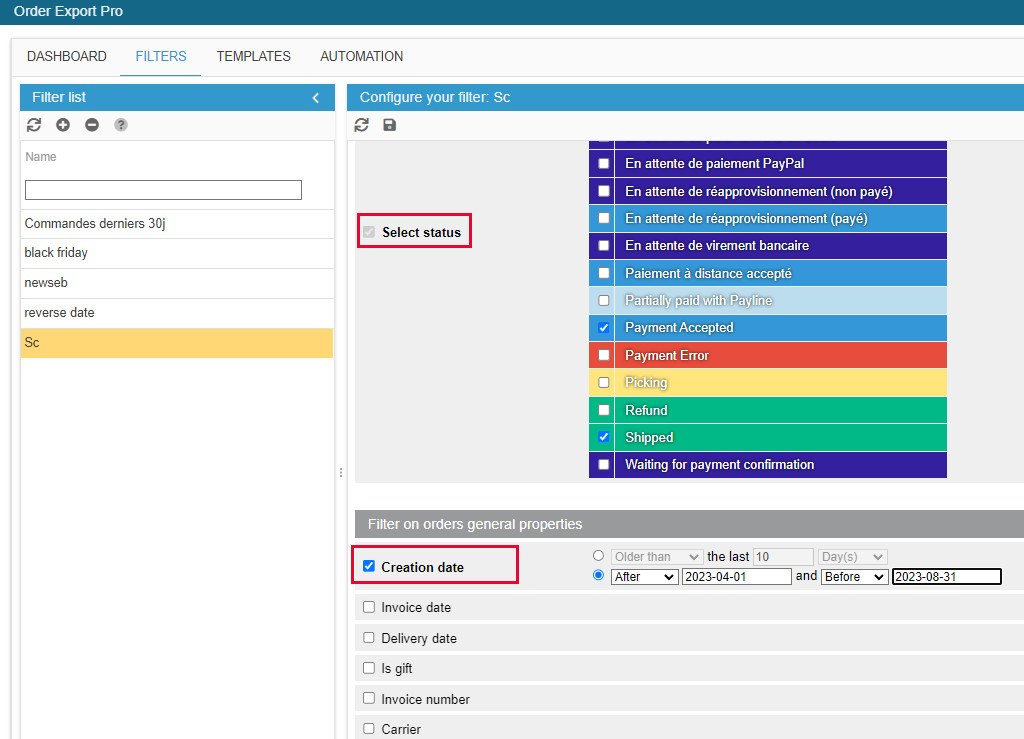The width and height of the screenshot is (1024, 739).
Task: Click the 2023-04-01 start date field
Action: pos(736,577)
